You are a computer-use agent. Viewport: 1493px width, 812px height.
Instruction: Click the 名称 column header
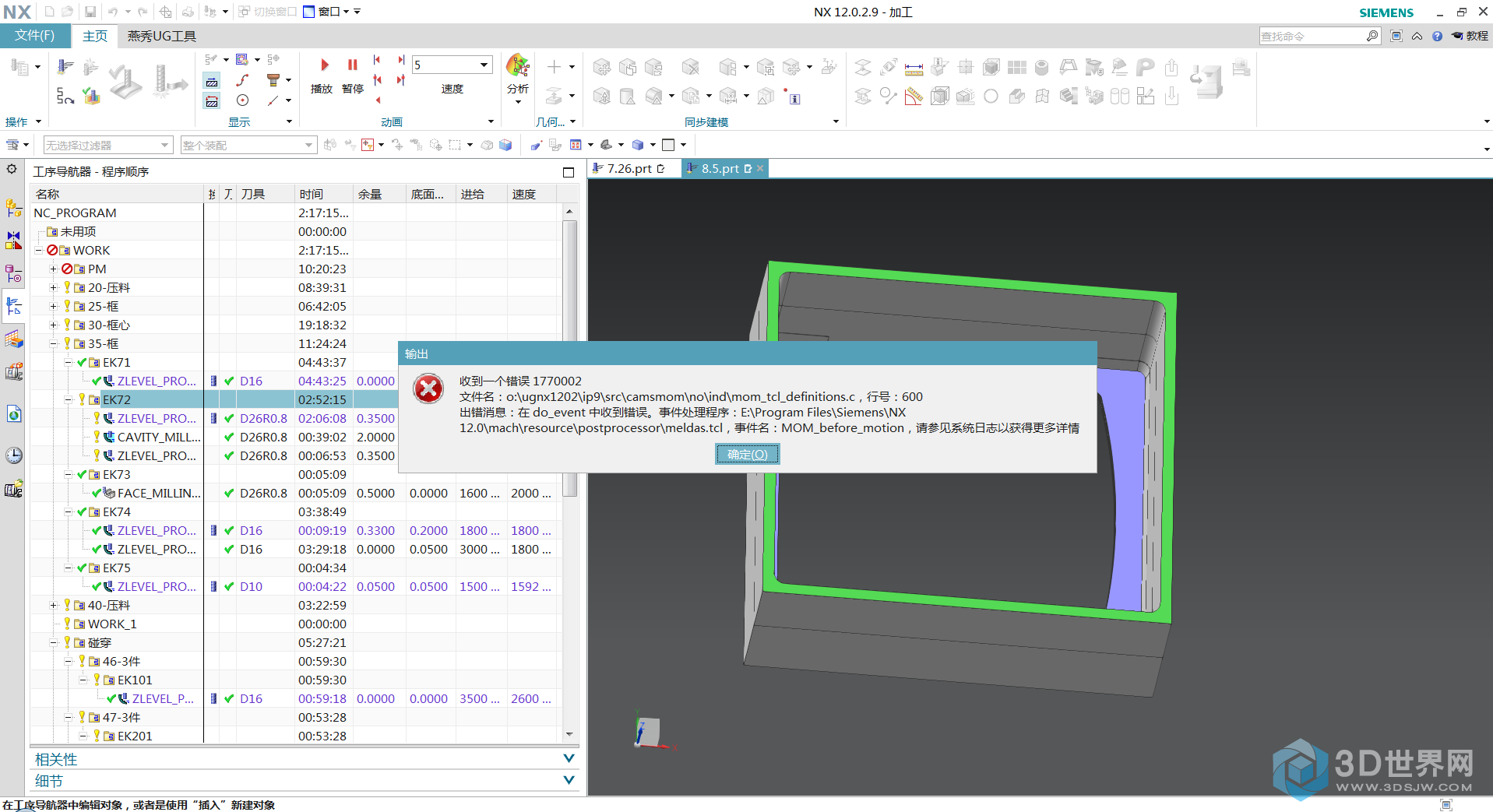(x=117, y=194)
